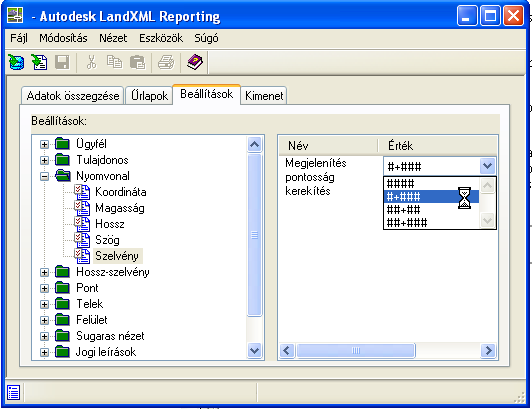Switch to the Kimenet tab

[x=264, y=96]
